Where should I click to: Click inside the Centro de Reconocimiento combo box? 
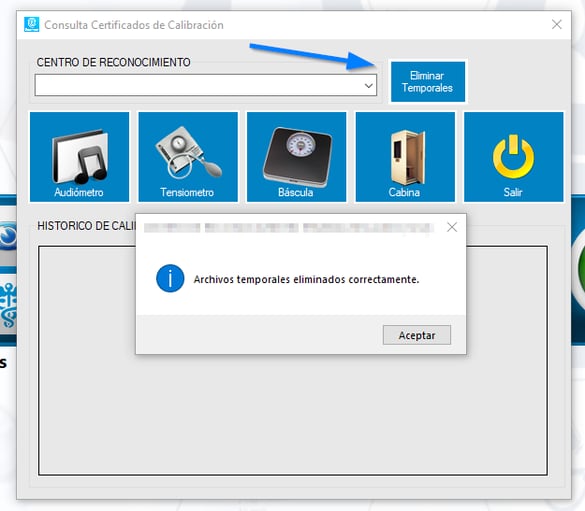pos(206,85)
